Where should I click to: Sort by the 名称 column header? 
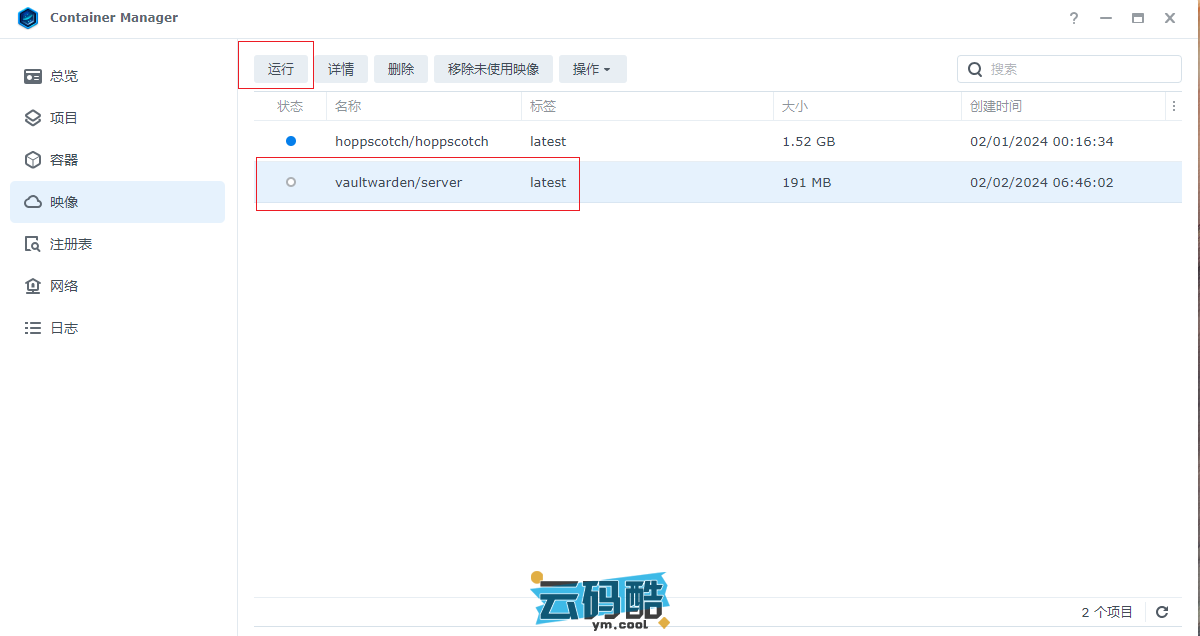348,106
